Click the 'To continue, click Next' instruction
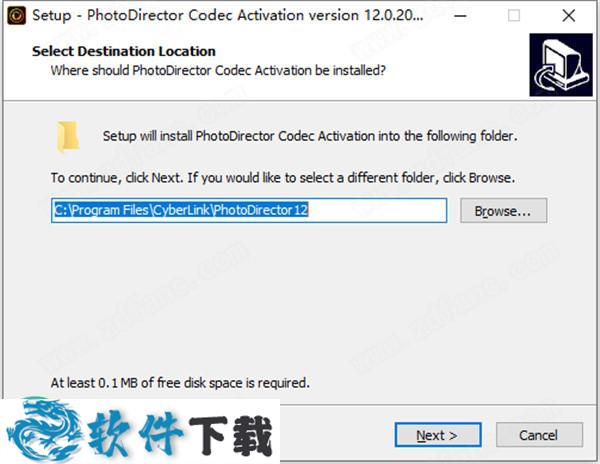600x464 pixels. pos(282,178)
